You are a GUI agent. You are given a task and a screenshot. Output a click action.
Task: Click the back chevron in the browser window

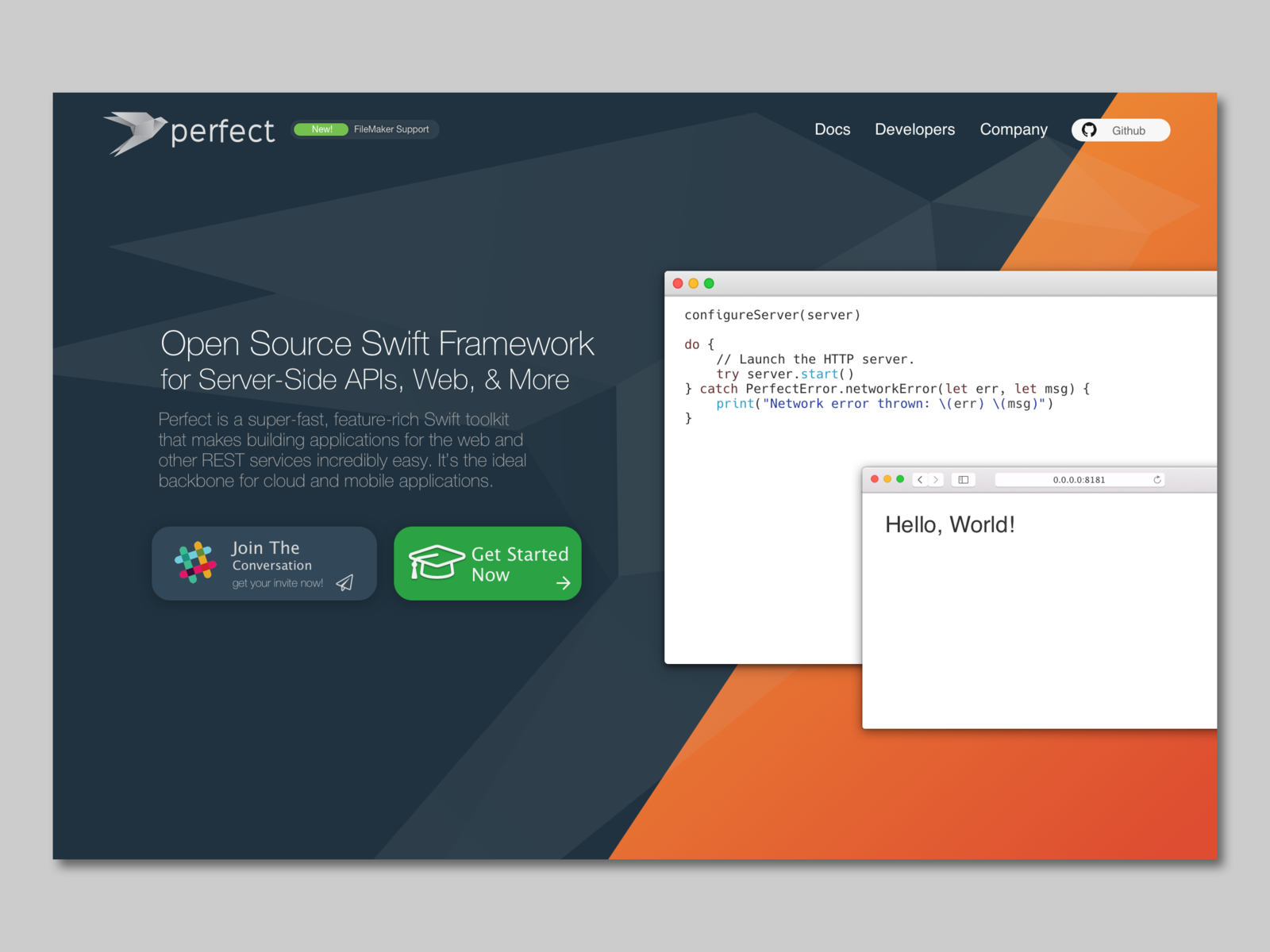point(919,479)
